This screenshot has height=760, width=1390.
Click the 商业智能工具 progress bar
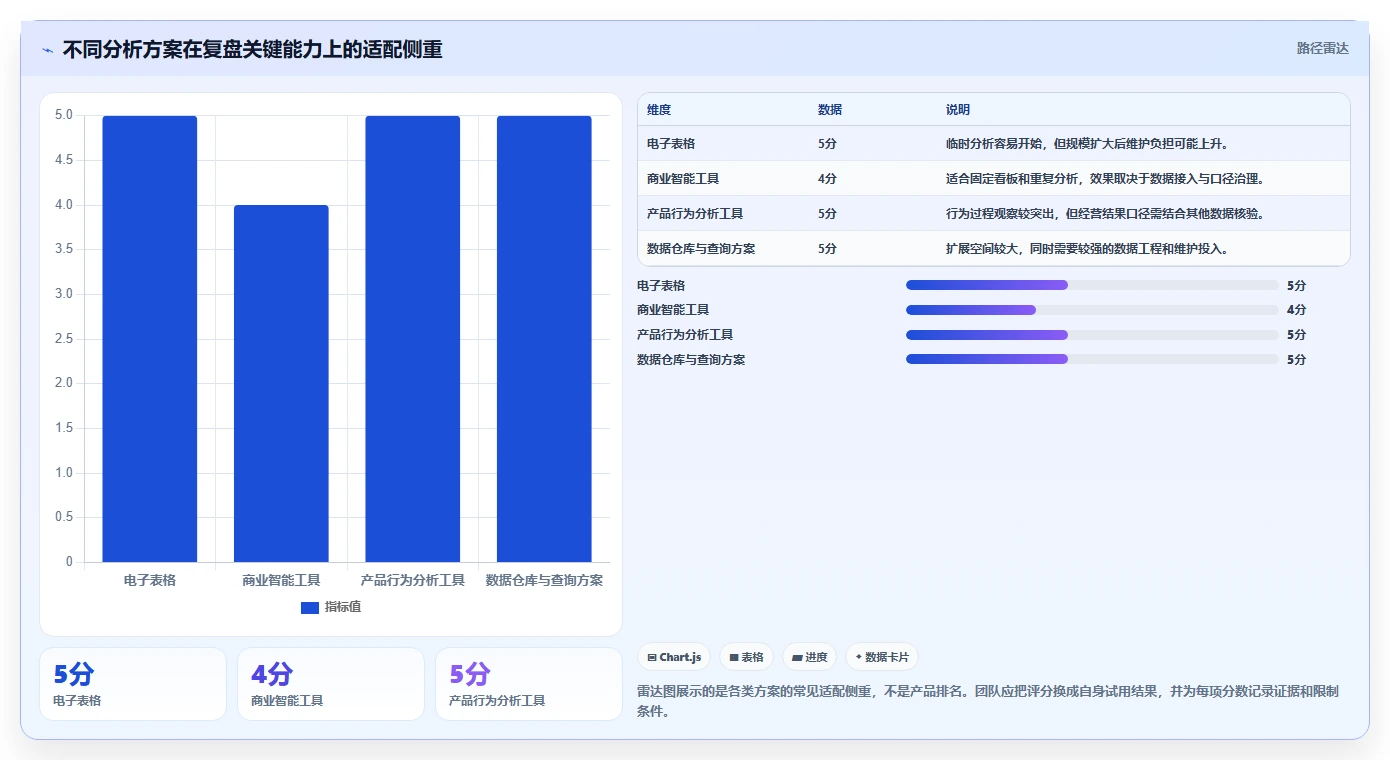coord(1092,310)
